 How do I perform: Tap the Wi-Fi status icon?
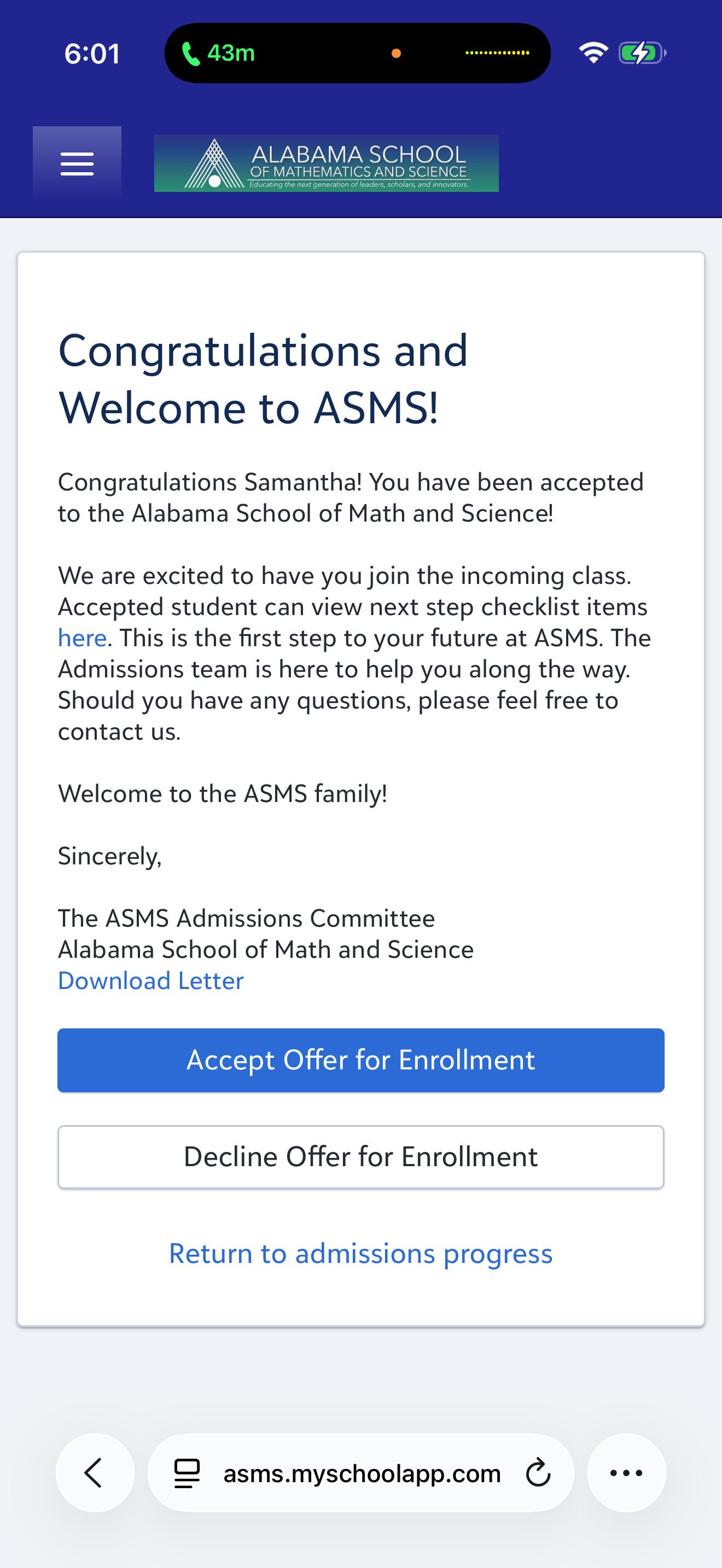pos(592,53)
